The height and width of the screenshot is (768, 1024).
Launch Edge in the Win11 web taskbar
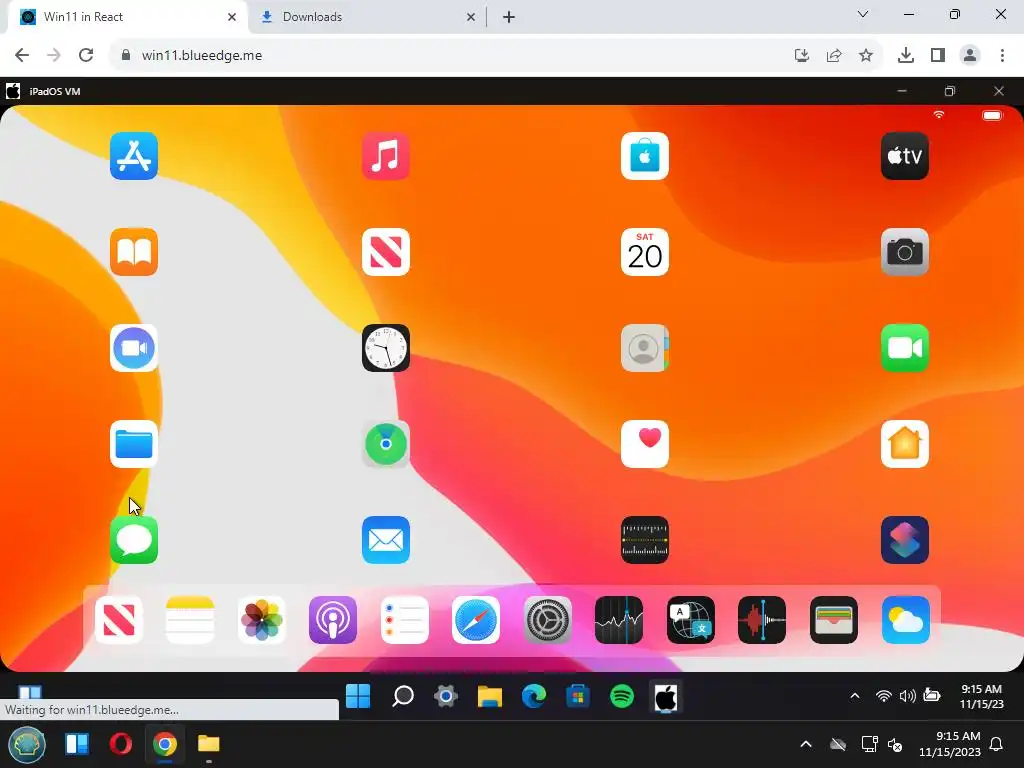tap(534, 696)
